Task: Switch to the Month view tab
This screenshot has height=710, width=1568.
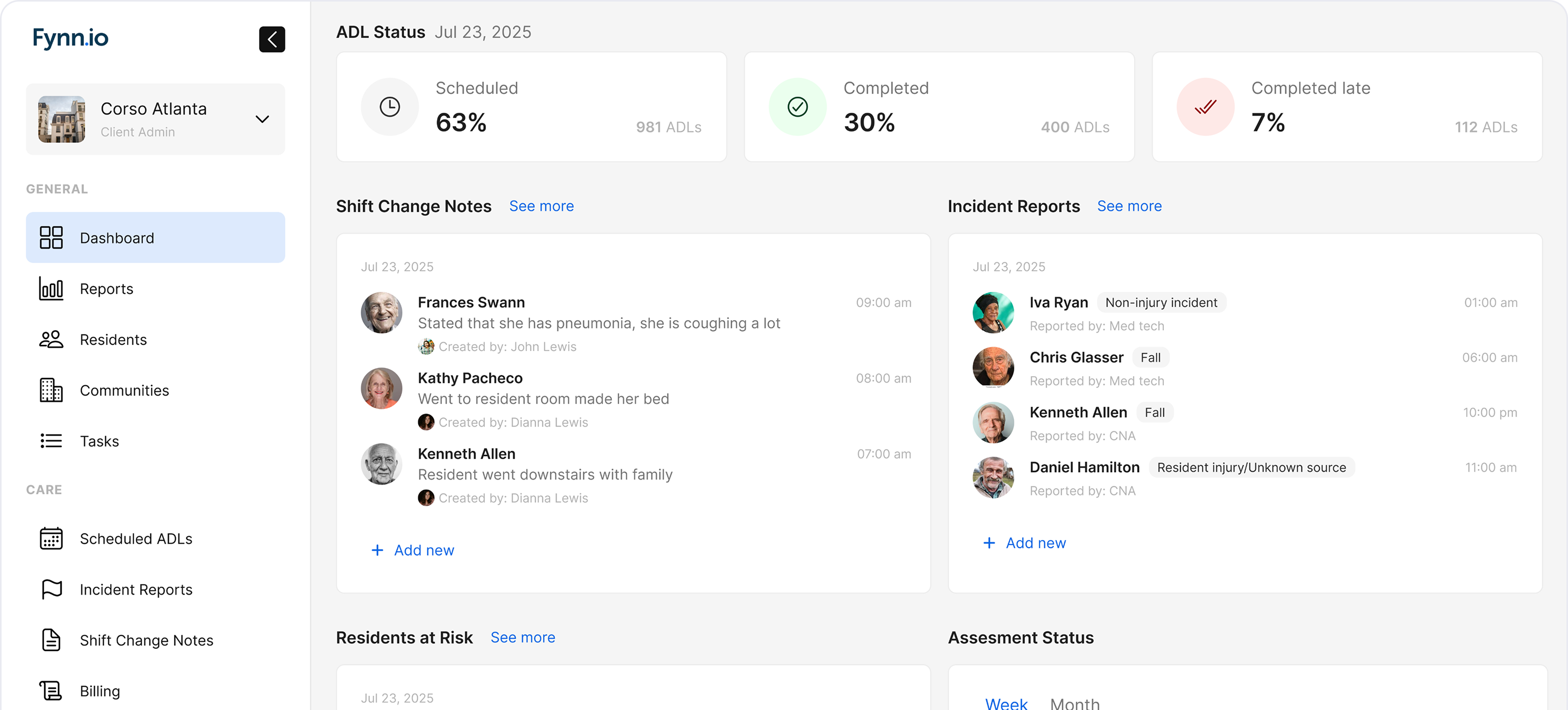Action: [1075, 703]
